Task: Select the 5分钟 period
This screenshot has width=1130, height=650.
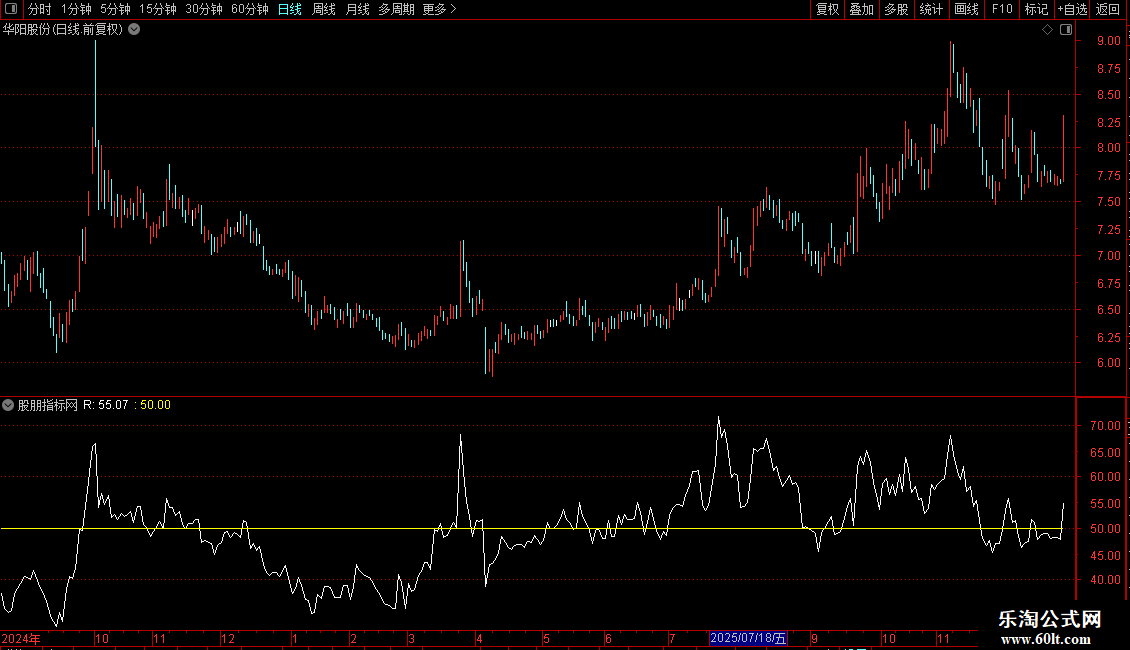Action: tap(115, 9)
